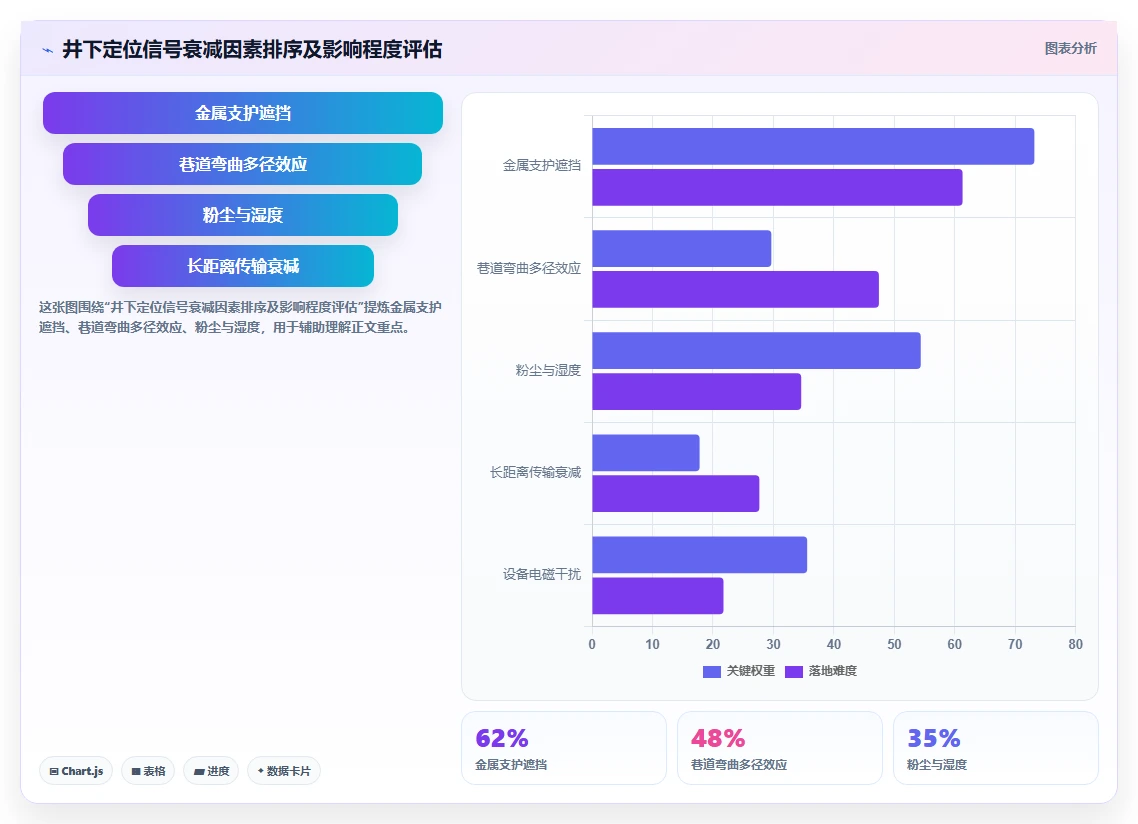Viewport: 1138px width, 824px height.
Task: Click the title 井下定位信号衰减因素排序及影响程度评估
Action: (252, 49)
